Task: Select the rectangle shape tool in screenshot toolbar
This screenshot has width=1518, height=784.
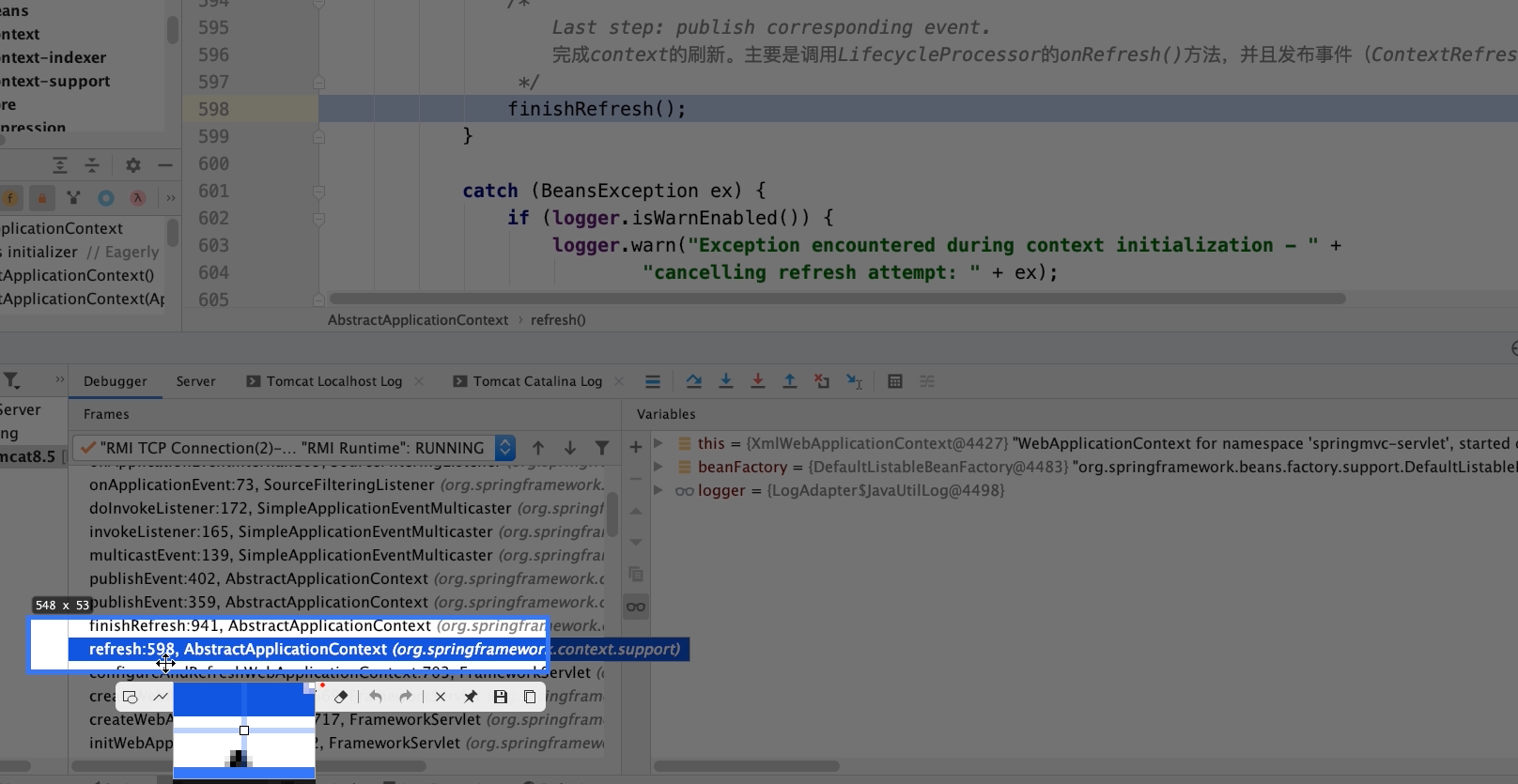Action: (131, 697)
